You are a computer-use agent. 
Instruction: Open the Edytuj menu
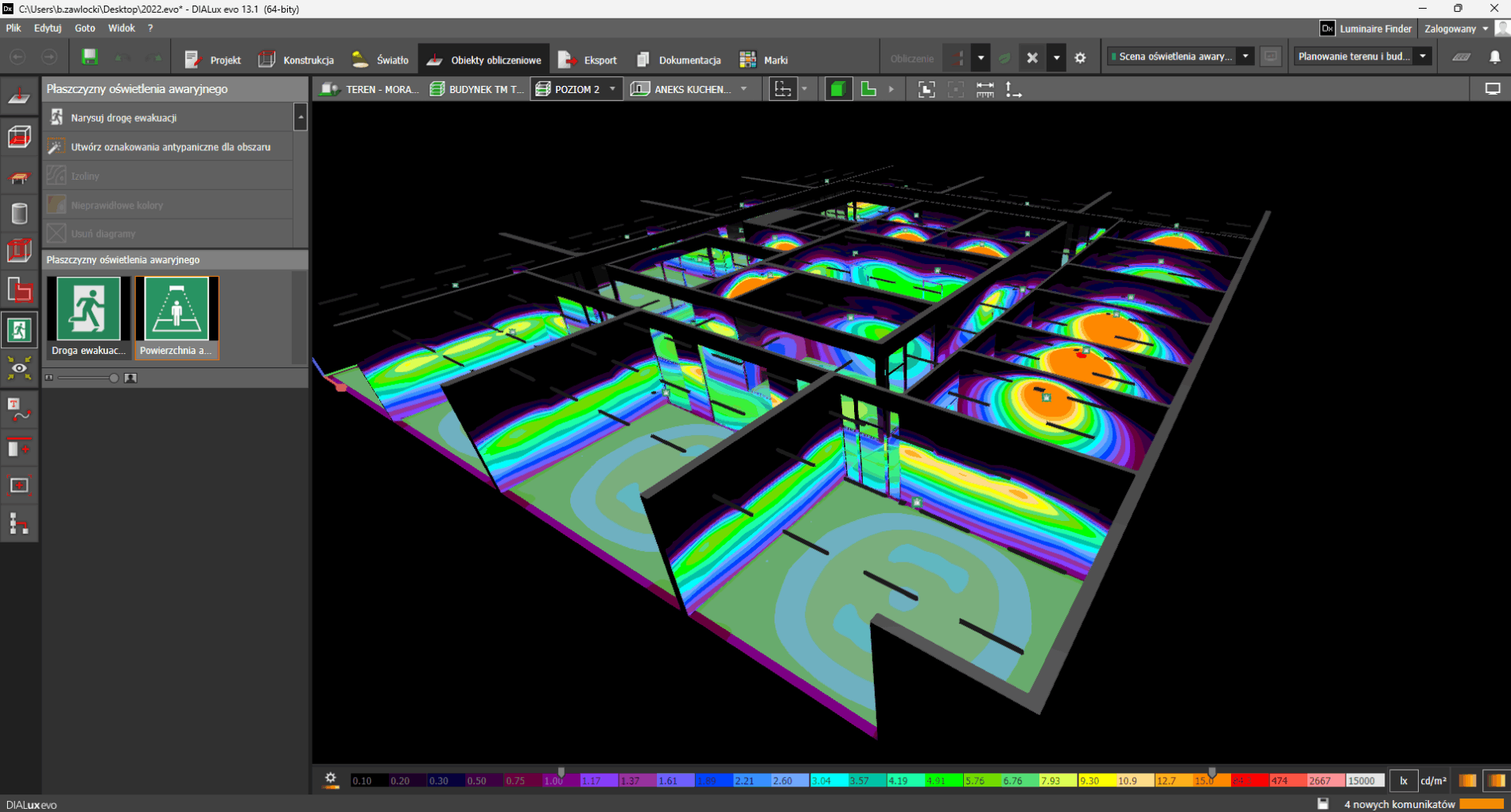(x=48, y=28)
